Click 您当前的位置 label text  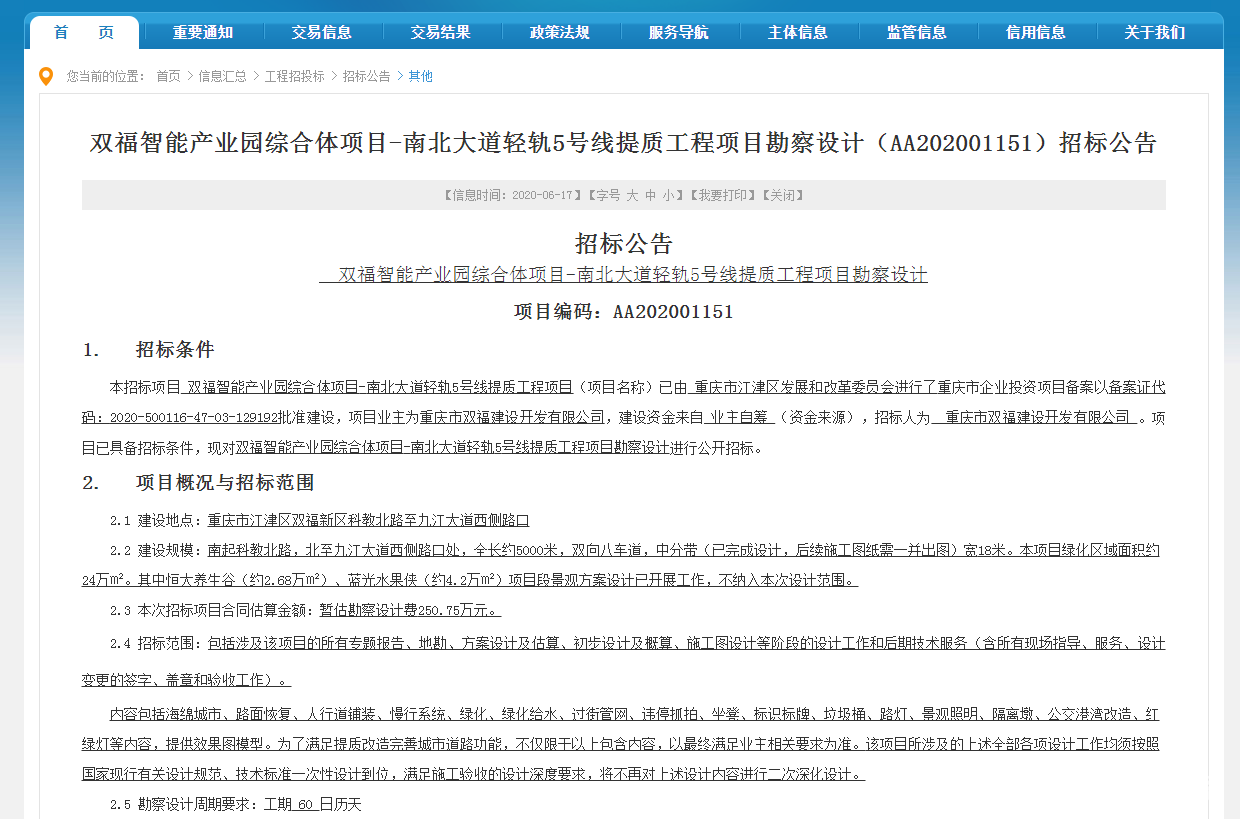[x=106, y=76]
